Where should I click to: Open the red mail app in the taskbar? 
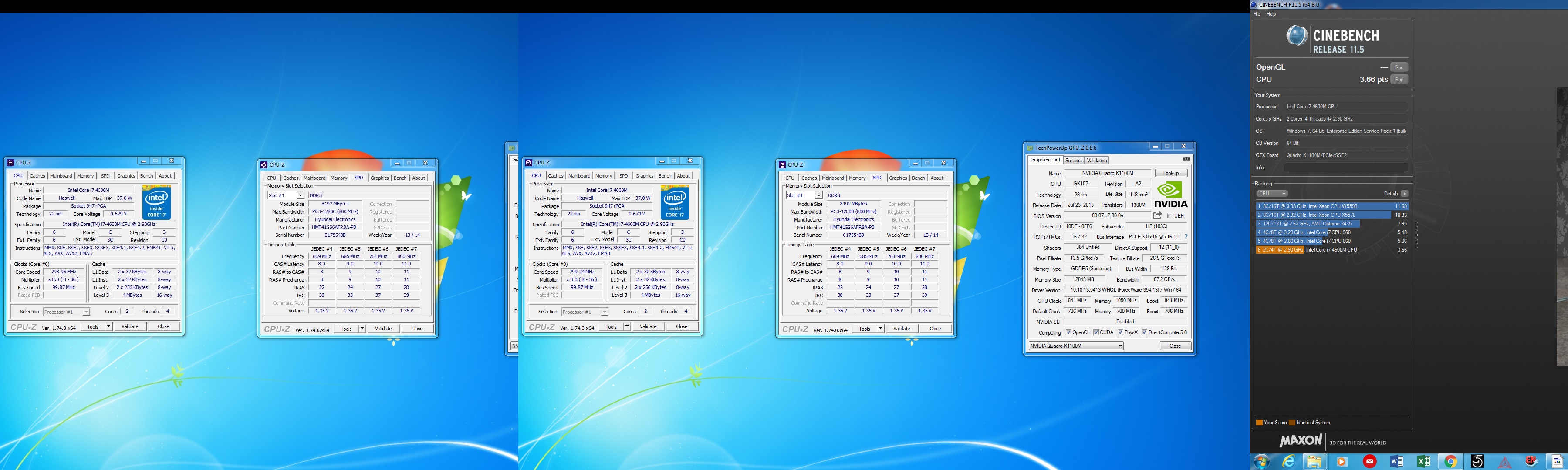click(x=1369, y=461)
